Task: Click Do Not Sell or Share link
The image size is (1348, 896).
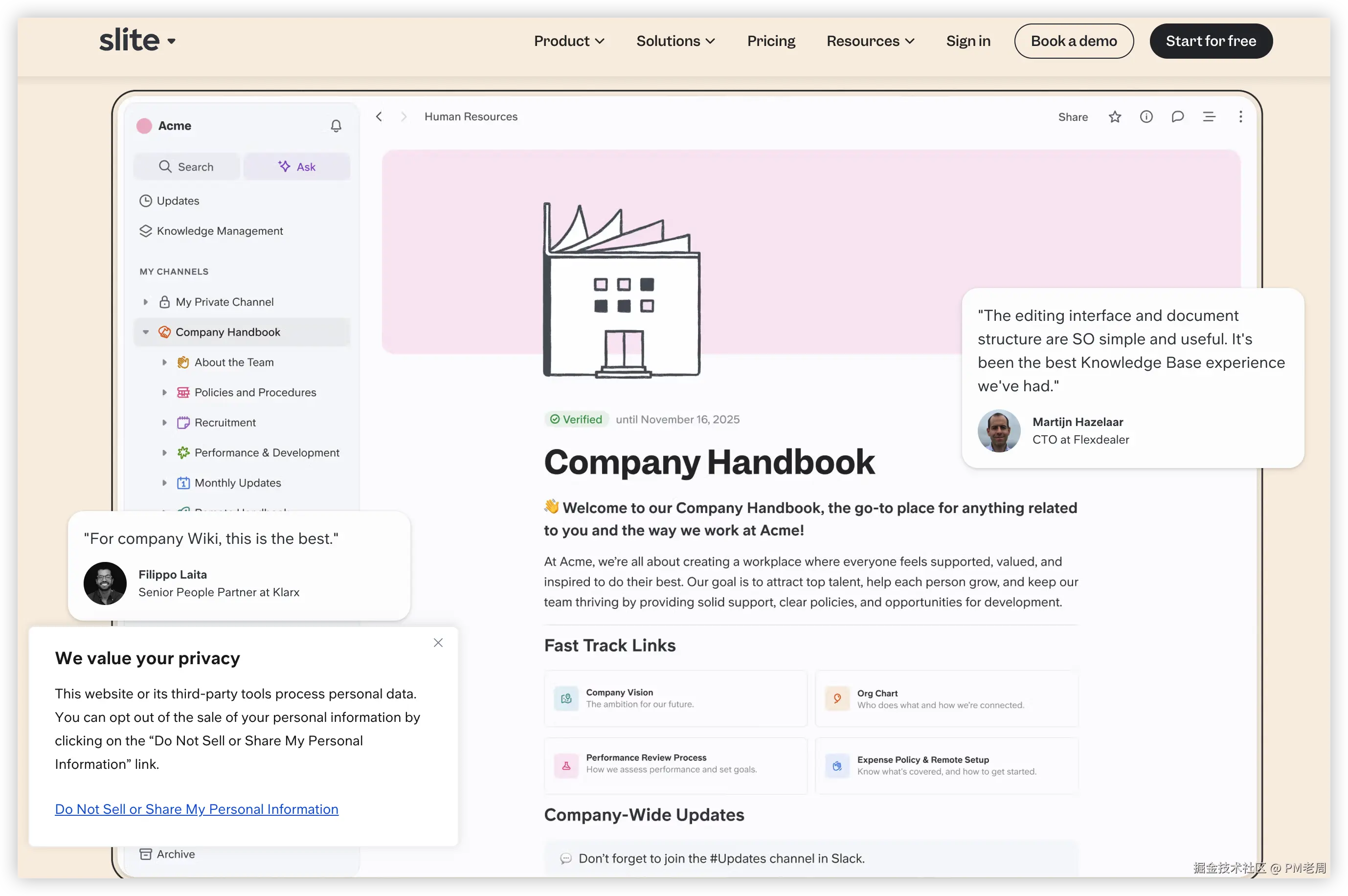Action: pyautogui.click(x=197, y=809)
